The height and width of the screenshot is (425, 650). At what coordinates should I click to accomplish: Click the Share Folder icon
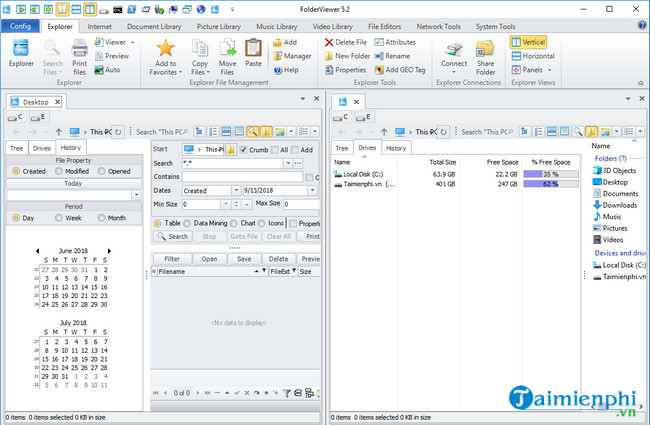click(484, 49)
